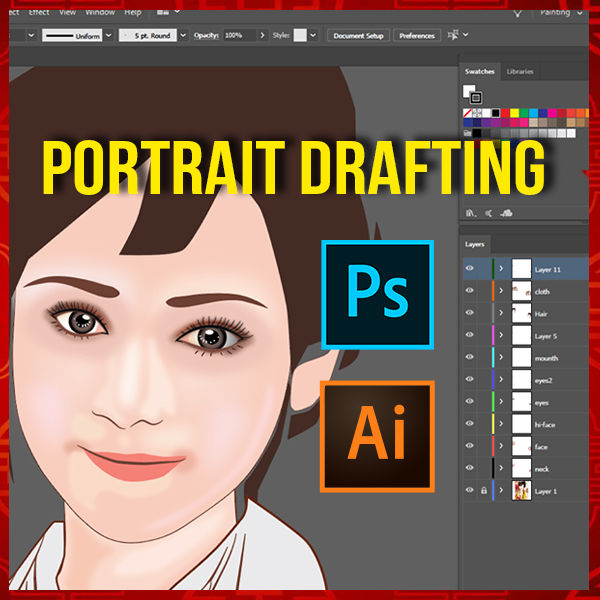The width and height of the screenshot is (600, 600).
Task: Open the Effect menu
Action: click(x=39, y=13)
